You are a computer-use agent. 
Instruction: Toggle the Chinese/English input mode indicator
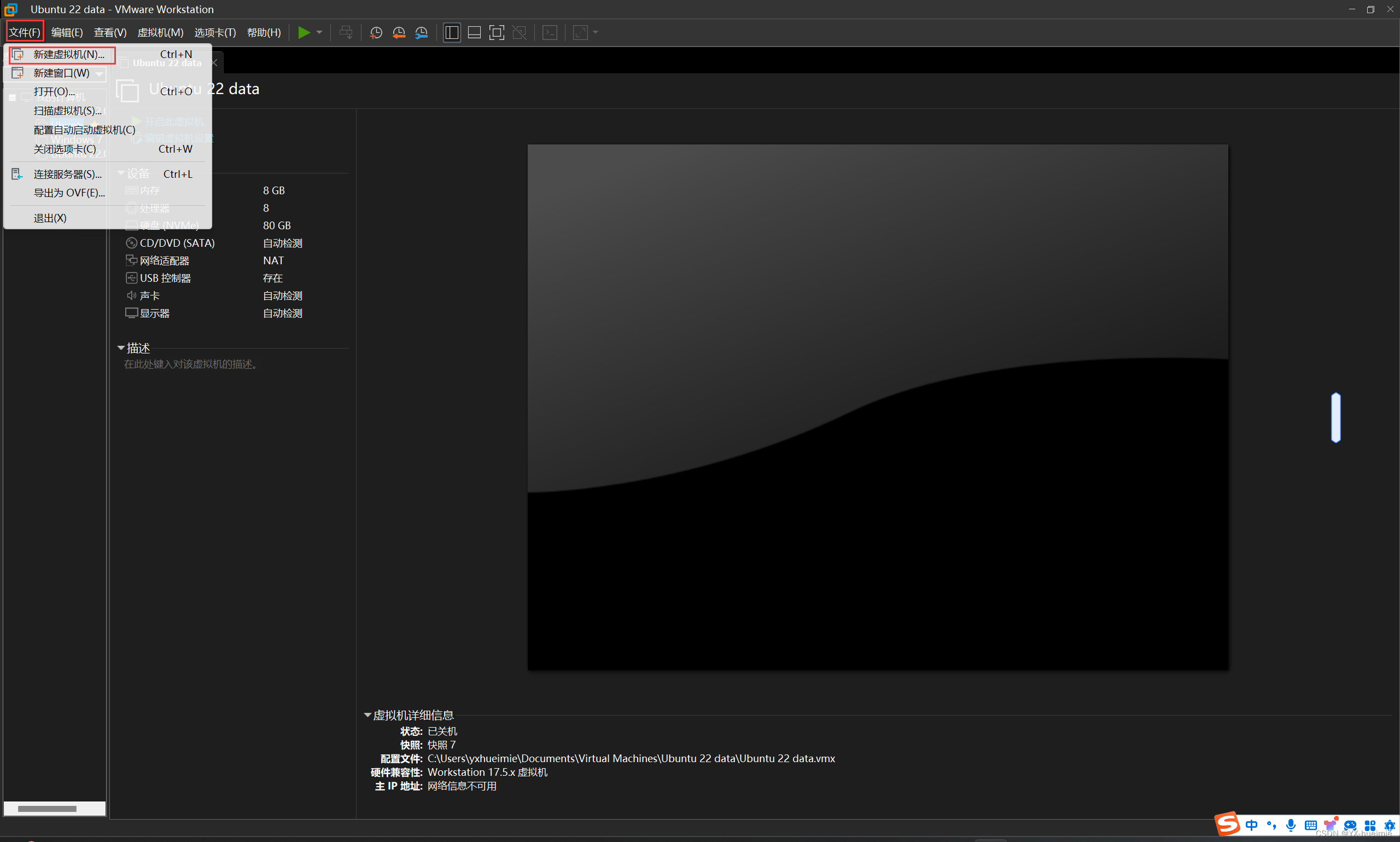(1251, 825)
